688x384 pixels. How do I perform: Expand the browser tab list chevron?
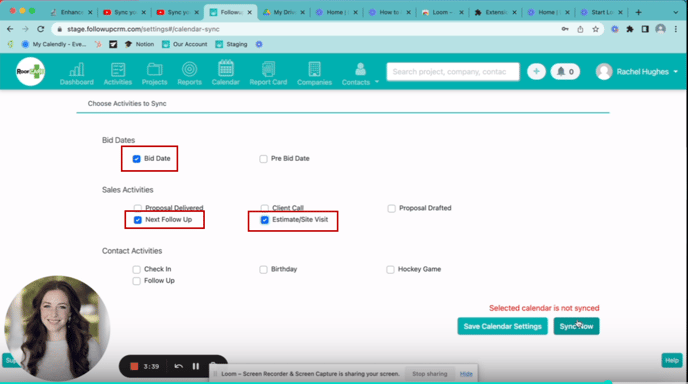(676, 13)
